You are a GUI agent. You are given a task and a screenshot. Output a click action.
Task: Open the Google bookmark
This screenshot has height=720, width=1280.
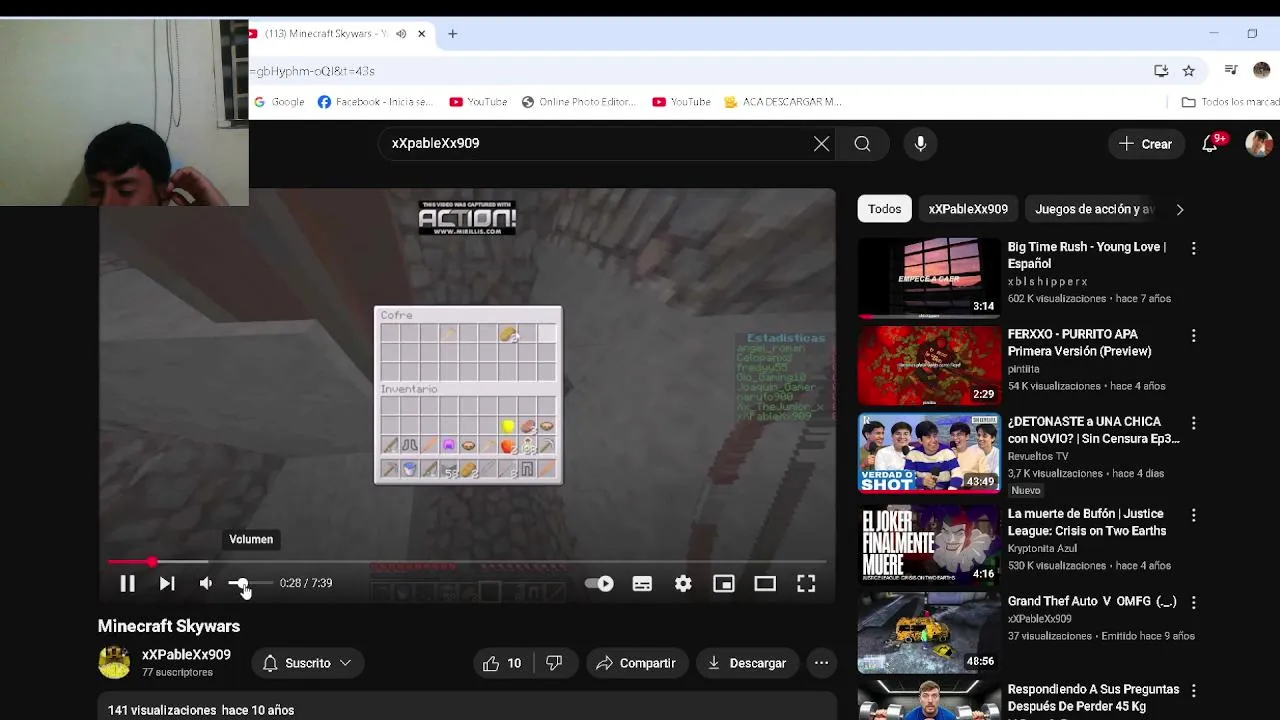tap(279, 102)
